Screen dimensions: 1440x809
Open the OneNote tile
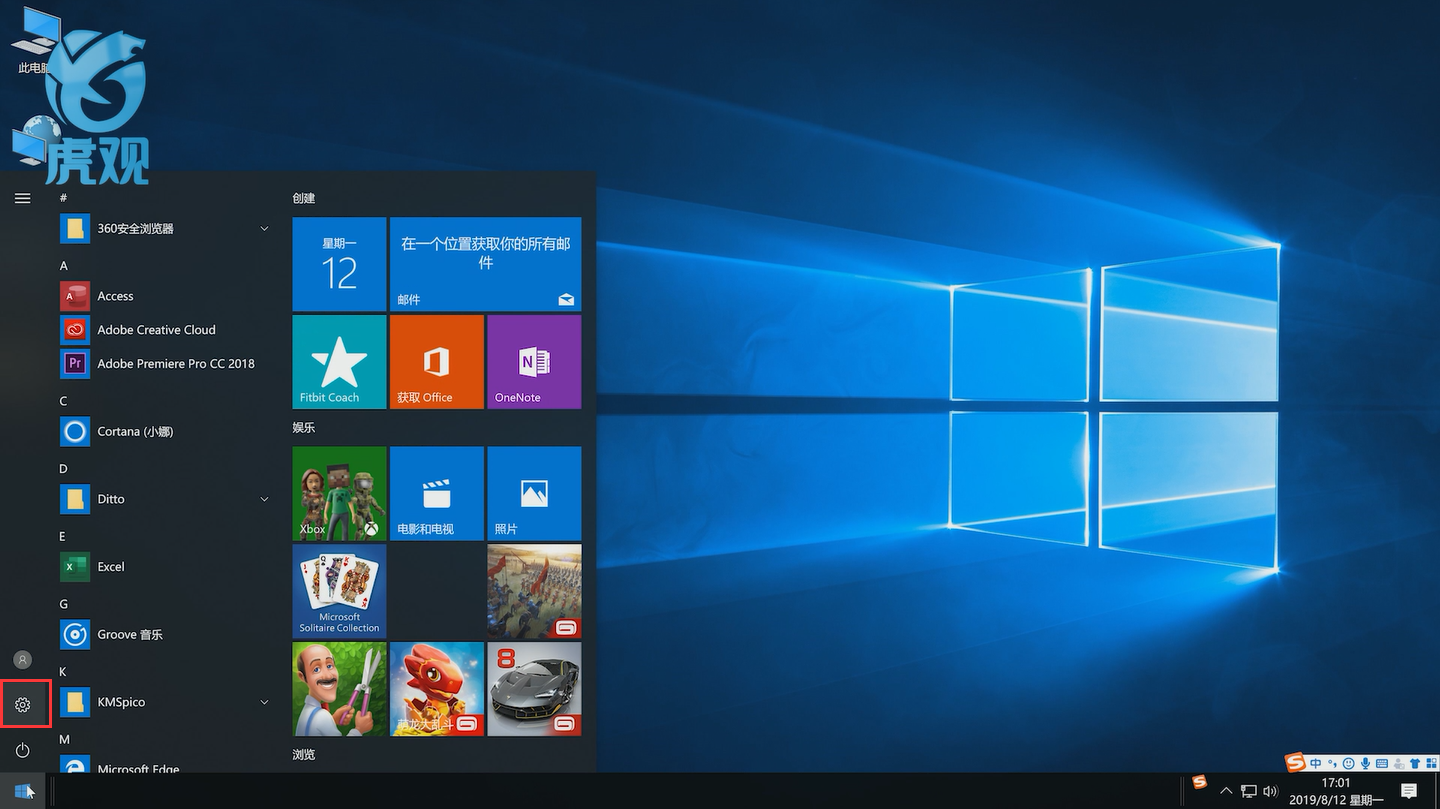[534, 362]
